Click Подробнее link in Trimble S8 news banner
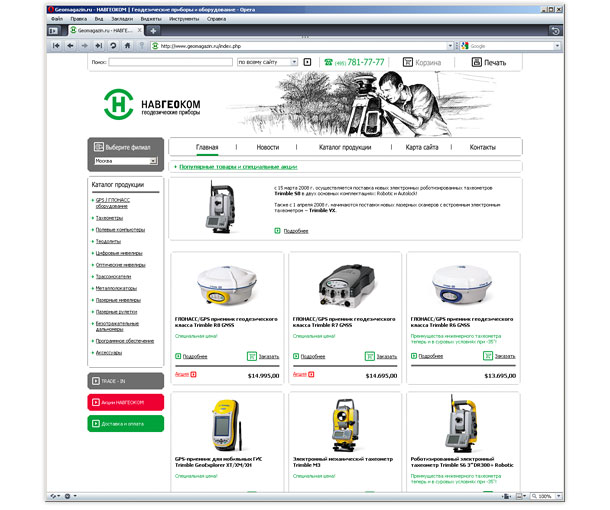This screenshot has height=510, width=610. (x=296, y=231)
